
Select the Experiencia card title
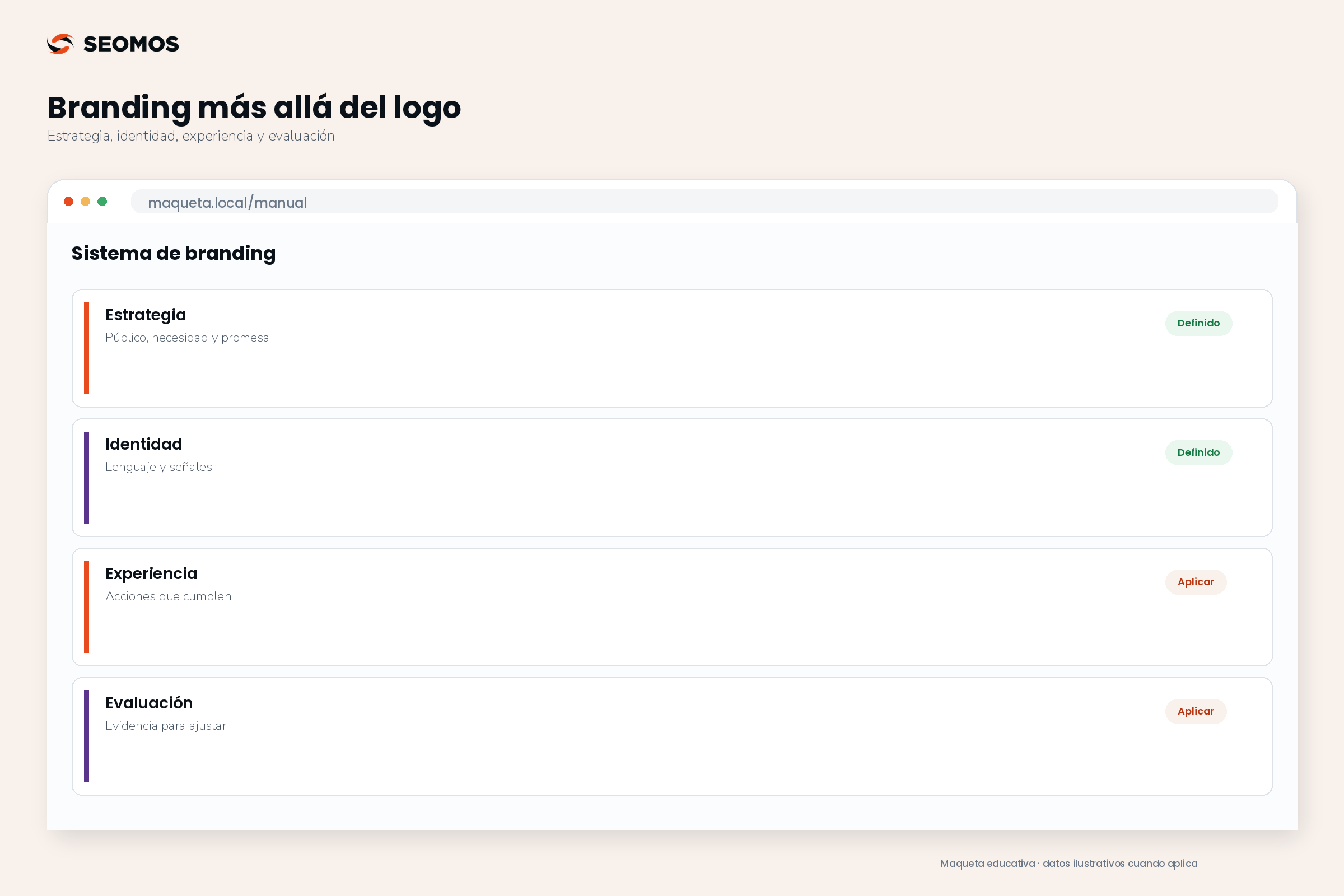(151, 573)
